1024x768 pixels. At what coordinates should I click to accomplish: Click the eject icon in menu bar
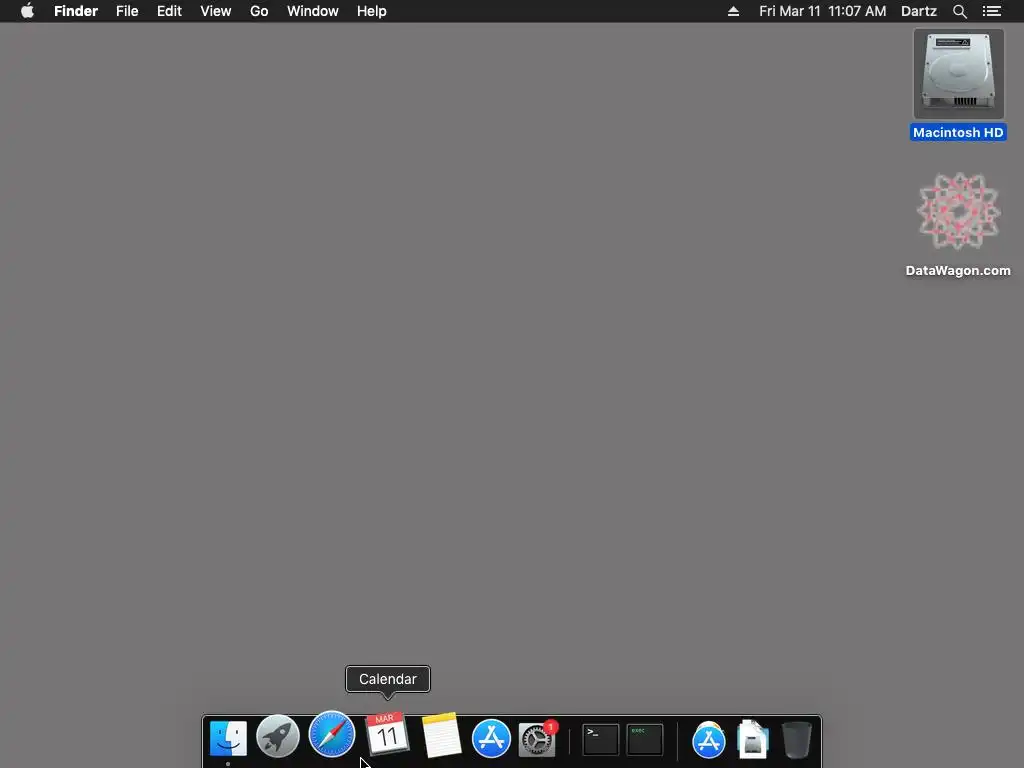tap(733, 11)
